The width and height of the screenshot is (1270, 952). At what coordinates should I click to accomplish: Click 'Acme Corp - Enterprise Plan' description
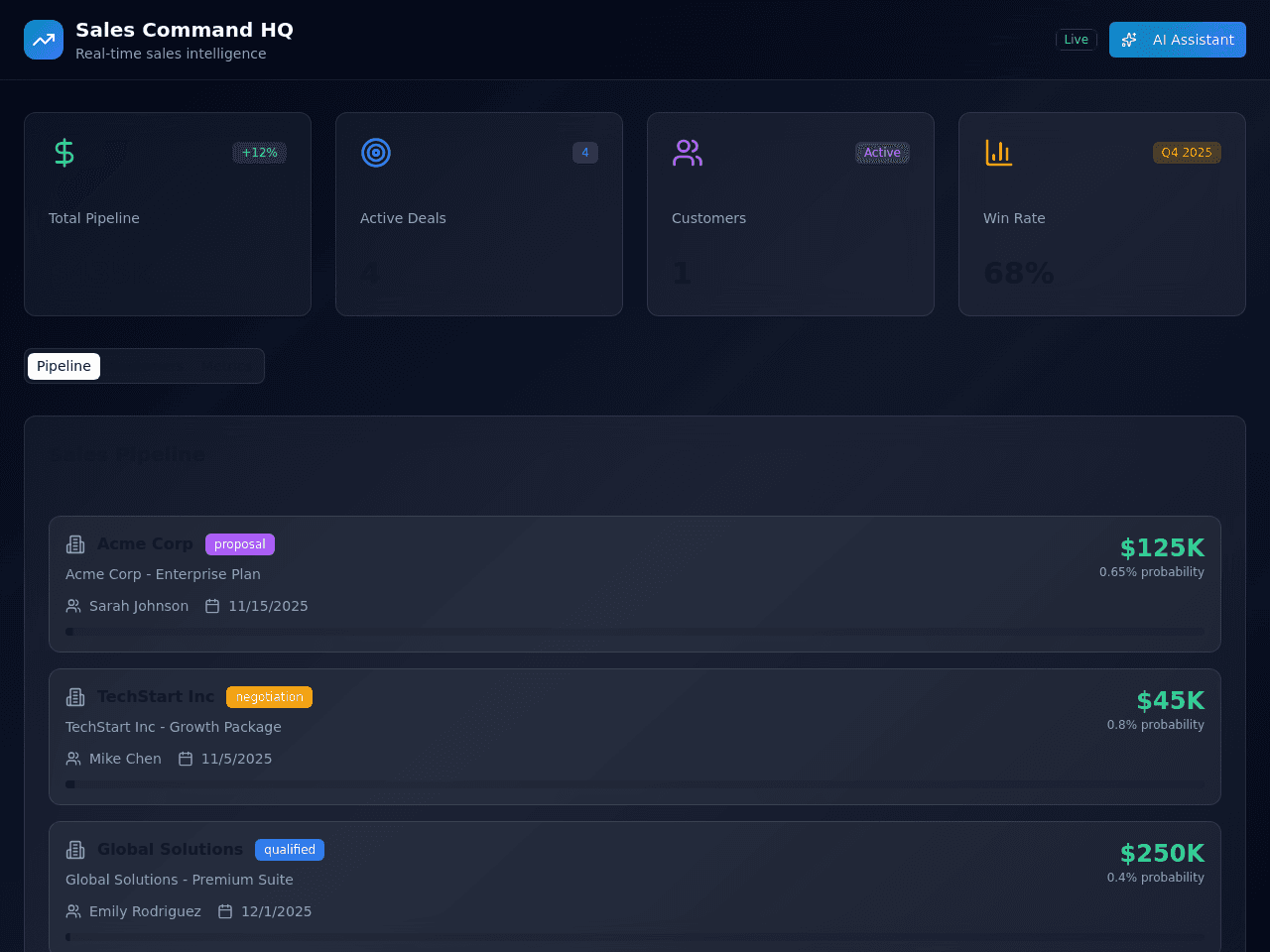[x=163, y=574]
